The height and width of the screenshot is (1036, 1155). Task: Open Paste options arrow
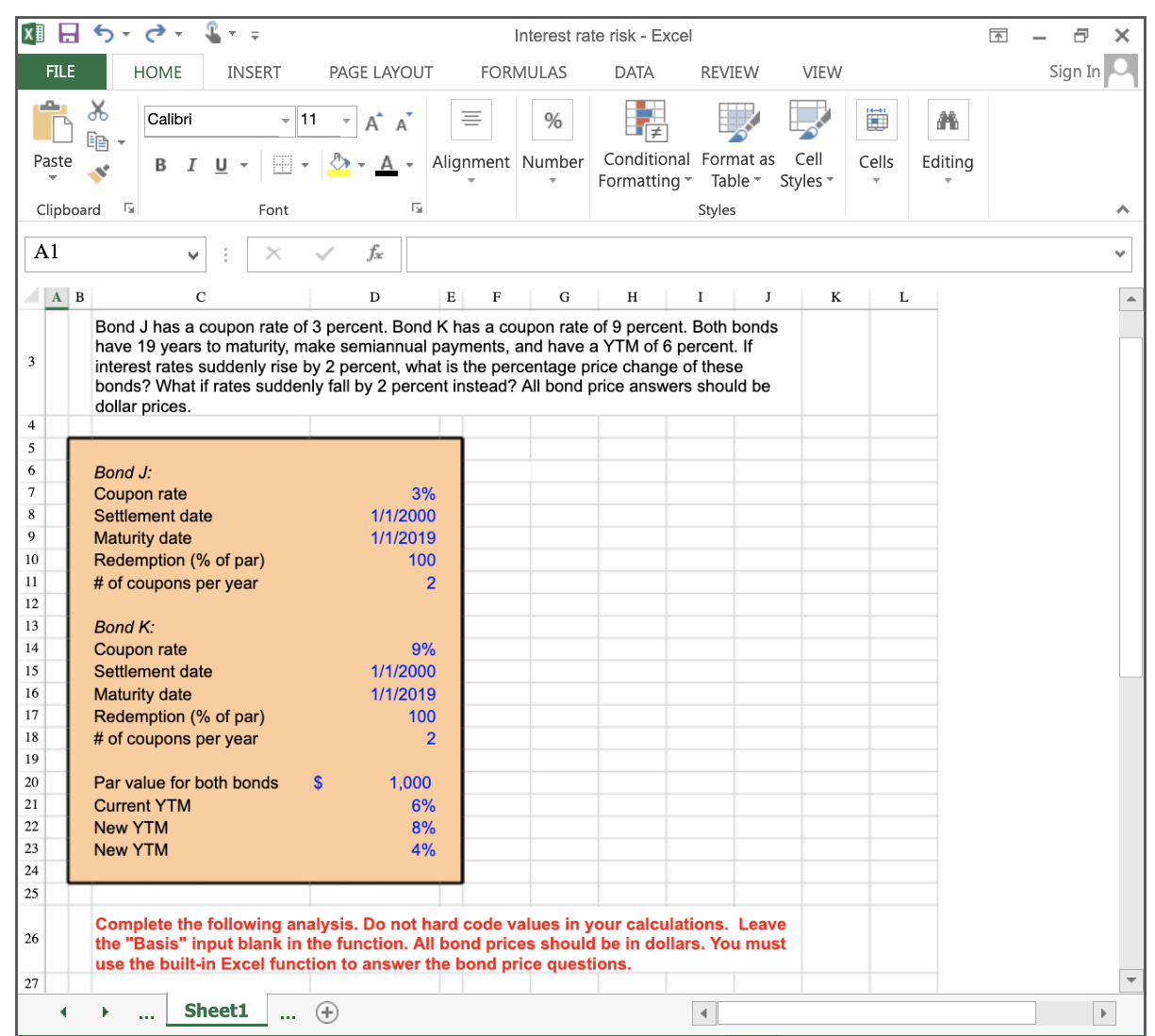(x=53, y=177)
